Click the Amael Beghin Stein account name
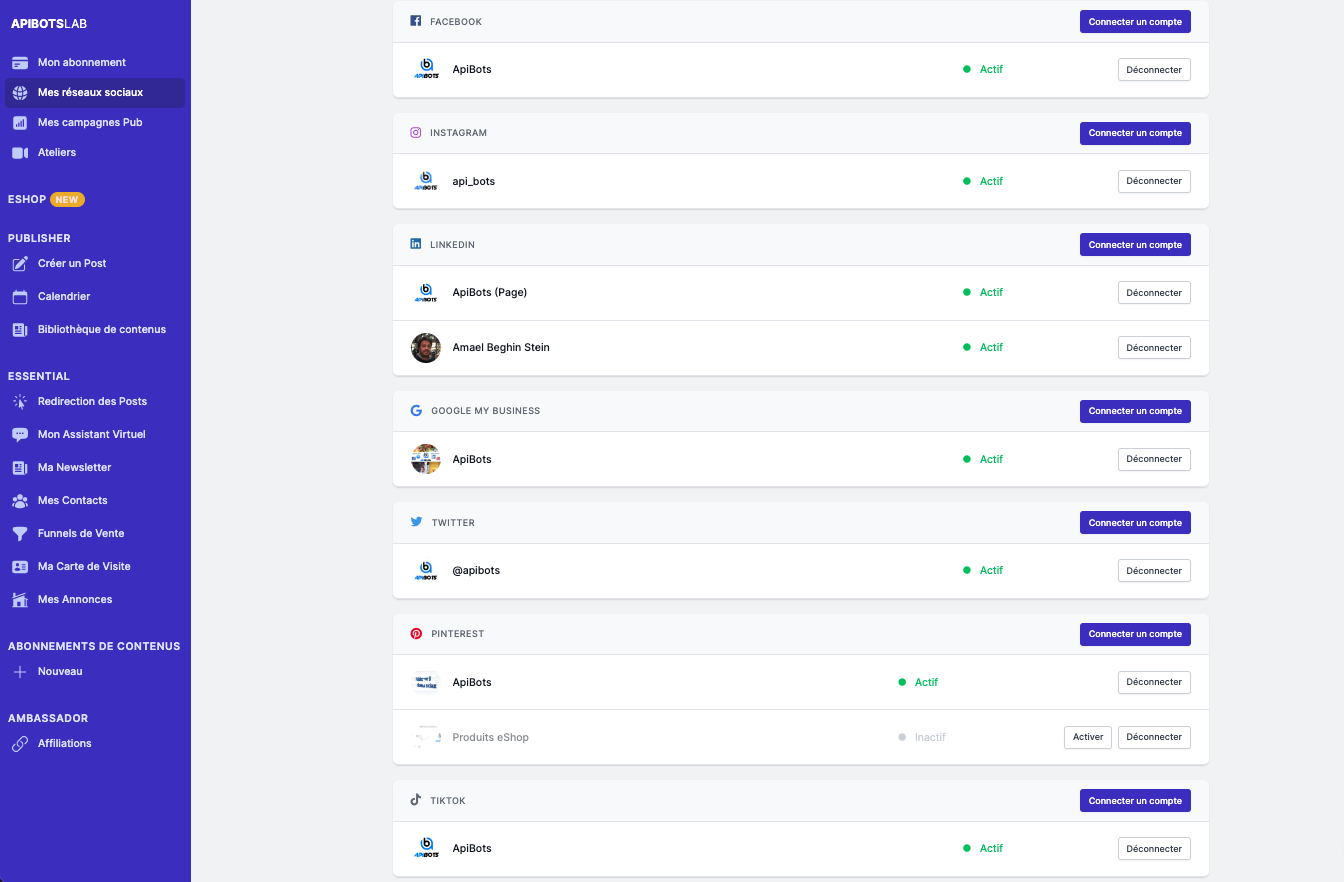The image size is (1344, 882). click(x=501, y=347)
